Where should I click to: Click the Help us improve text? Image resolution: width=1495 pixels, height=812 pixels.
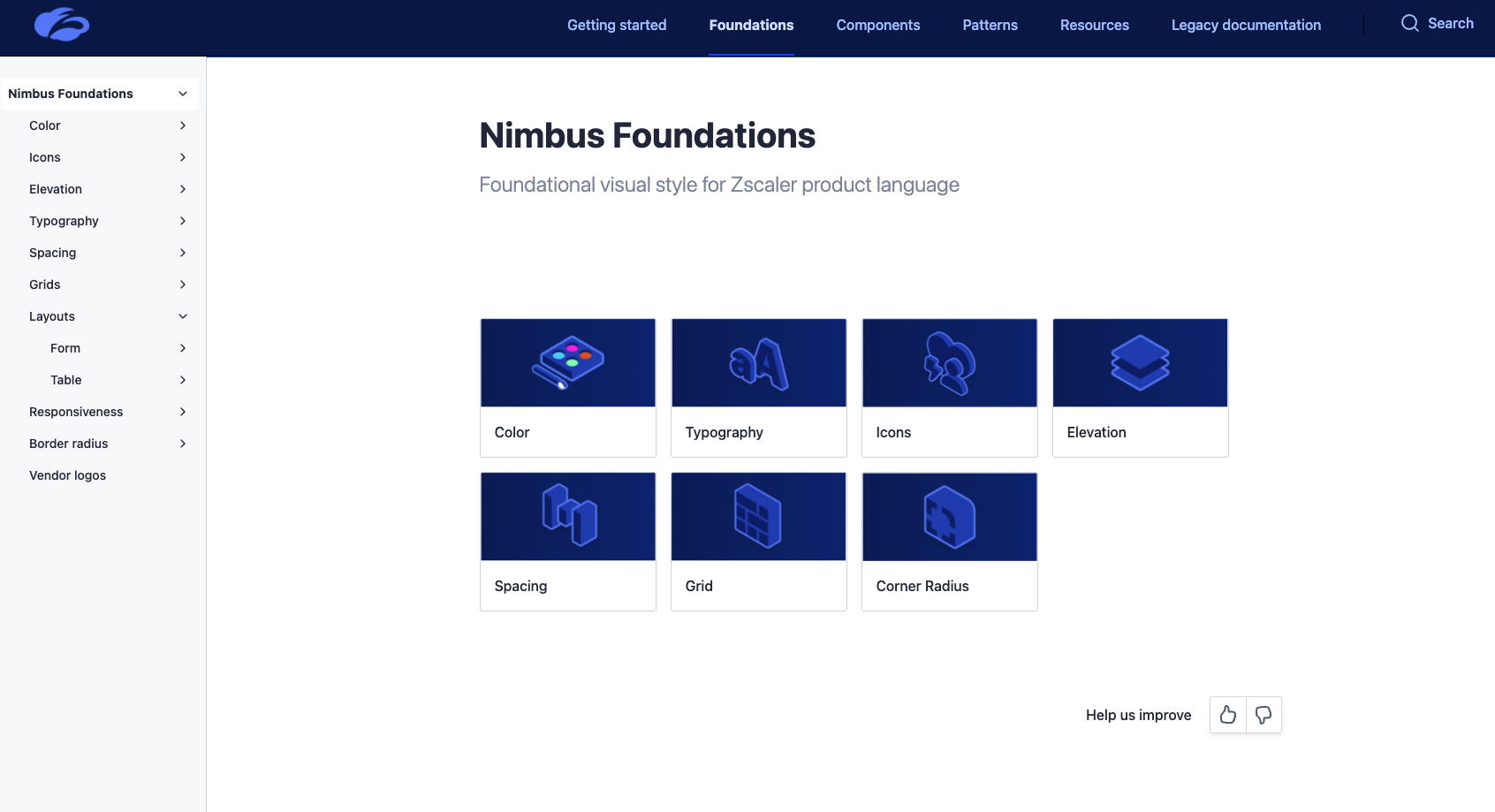coord(1138,715)
